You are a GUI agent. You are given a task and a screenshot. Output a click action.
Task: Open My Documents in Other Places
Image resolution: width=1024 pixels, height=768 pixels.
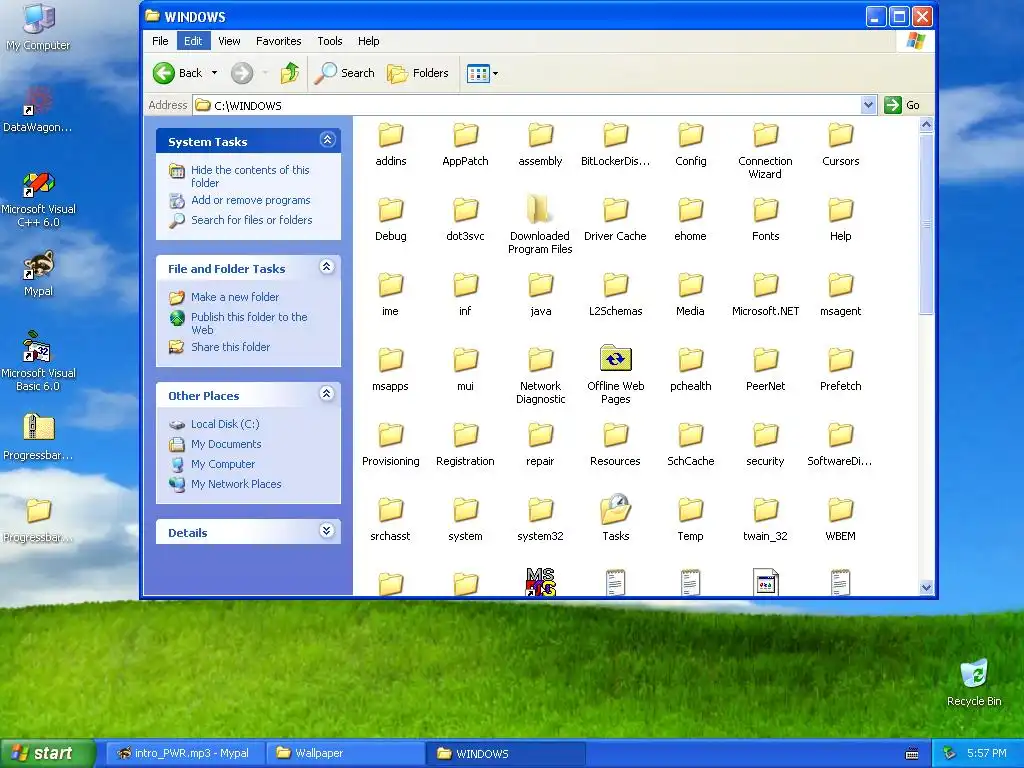226,444
